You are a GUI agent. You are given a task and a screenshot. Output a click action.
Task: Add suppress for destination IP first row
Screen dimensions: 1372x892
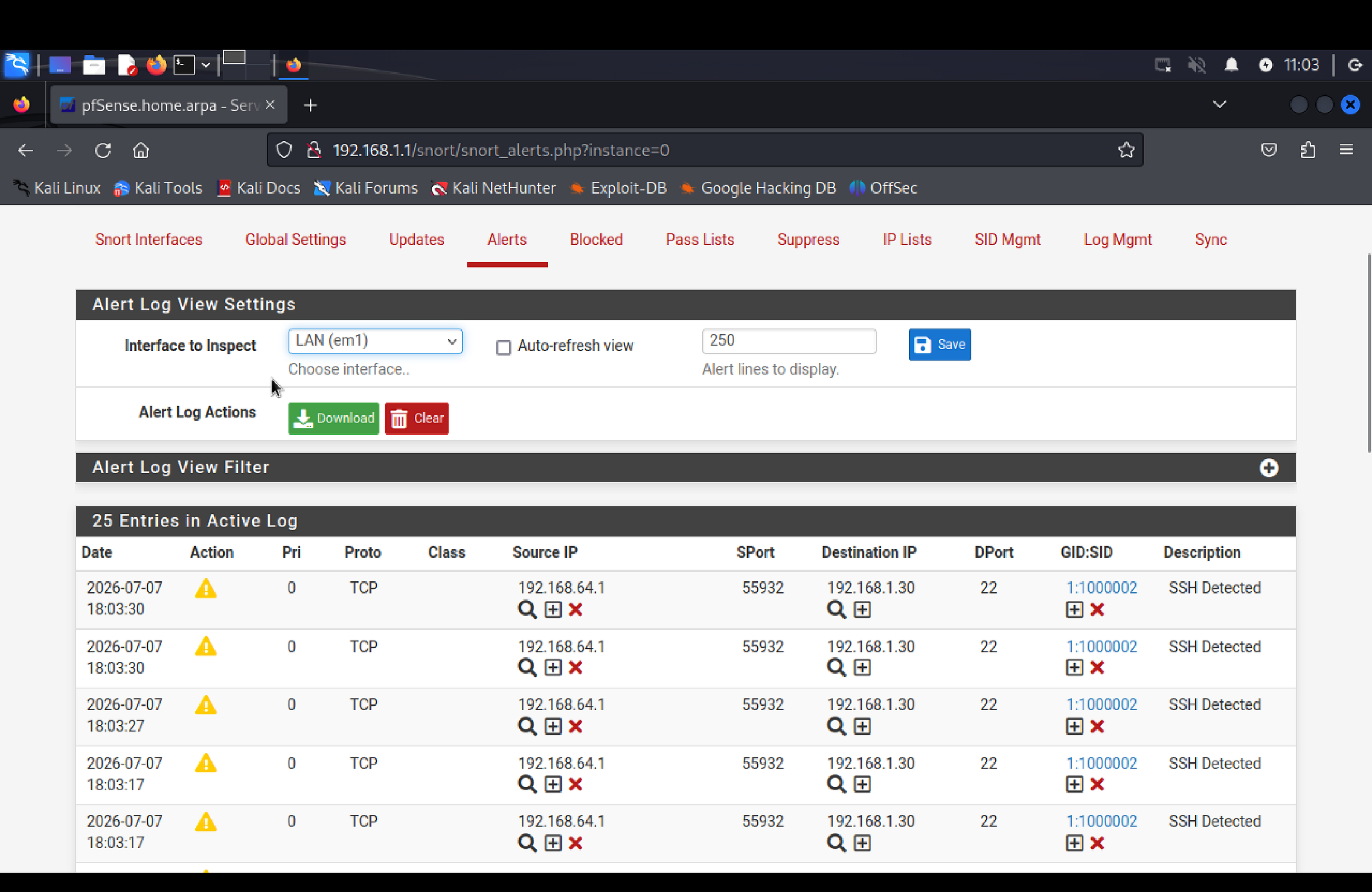(x=862, y=610)
